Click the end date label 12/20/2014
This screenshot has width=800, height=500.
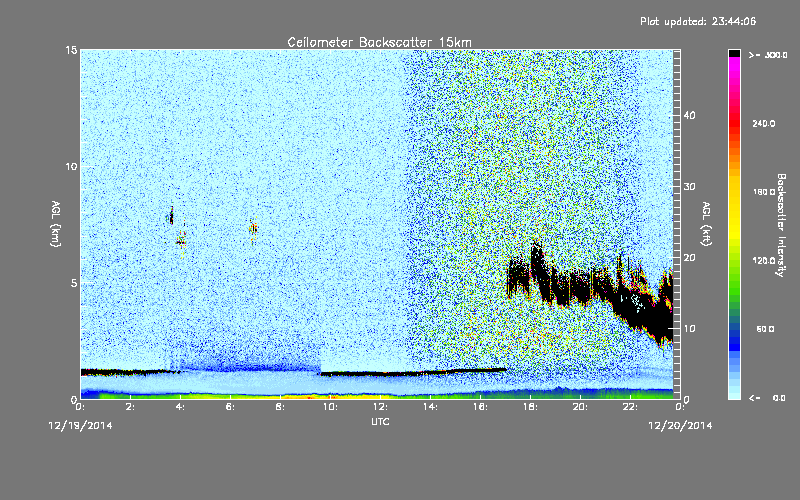[x=680, y=426]
